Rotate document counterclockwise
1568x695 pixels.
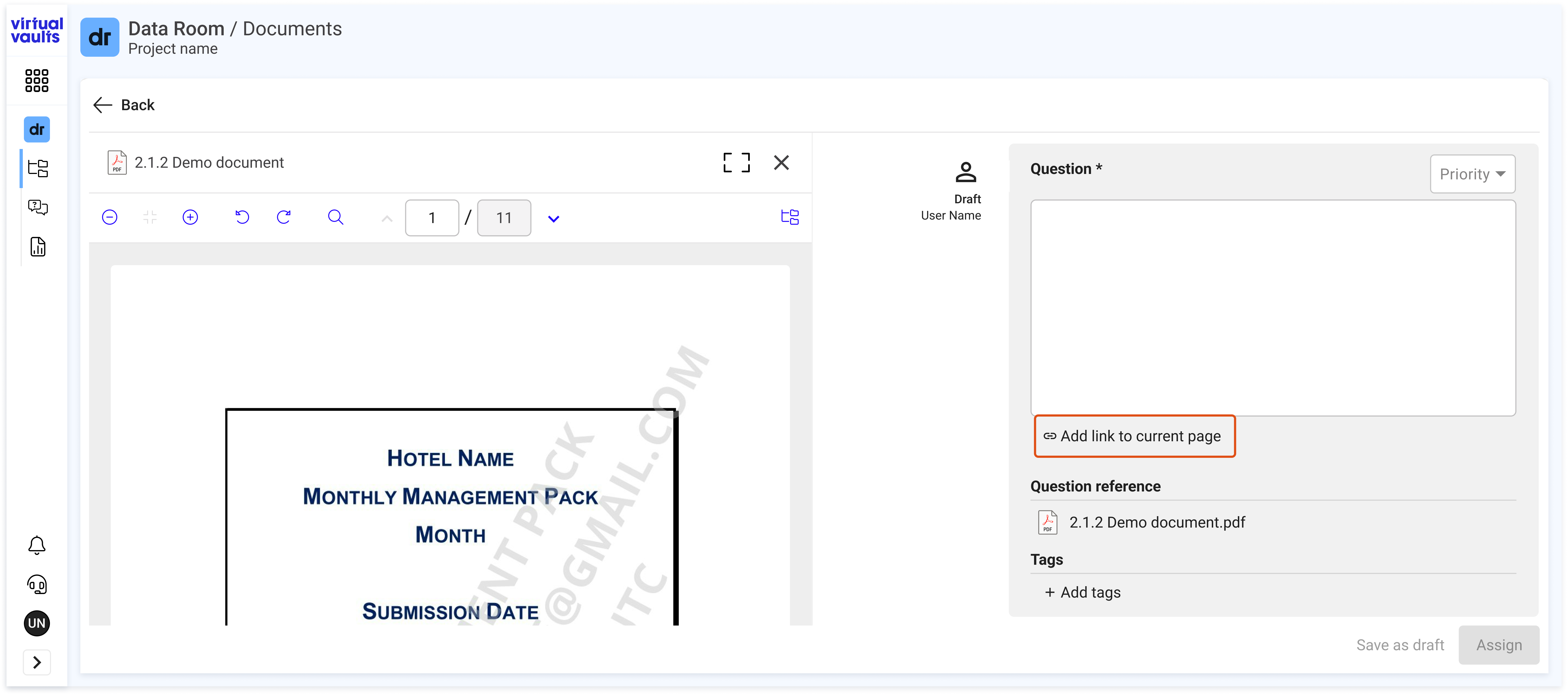tap(242, 217)
